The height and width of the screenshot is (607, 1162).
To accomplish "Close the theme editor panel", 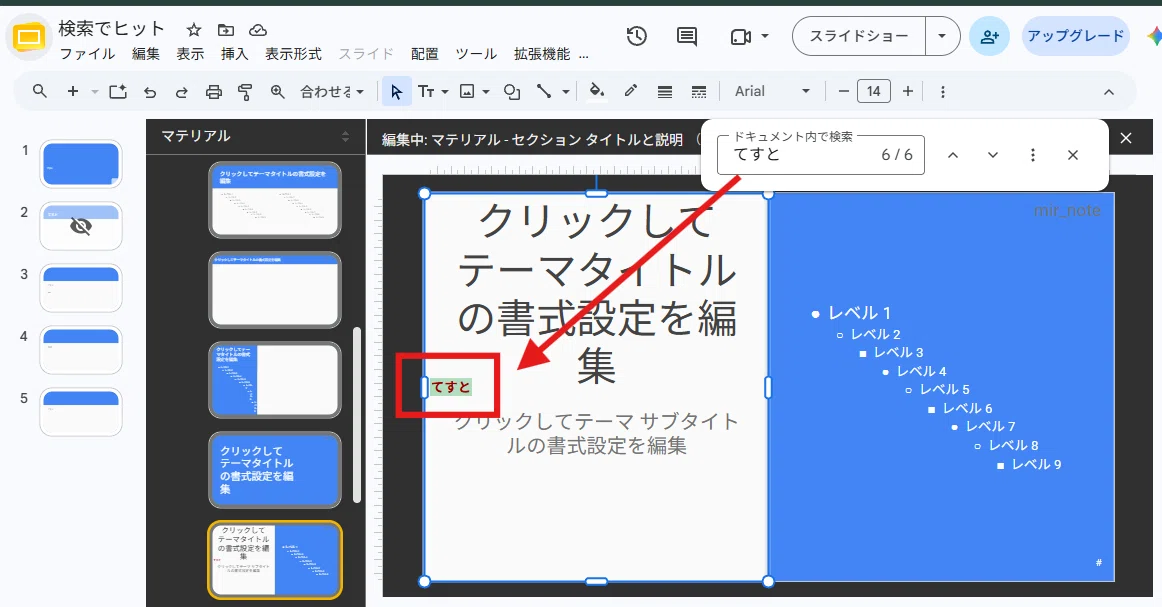I will tap(1126, 138).
